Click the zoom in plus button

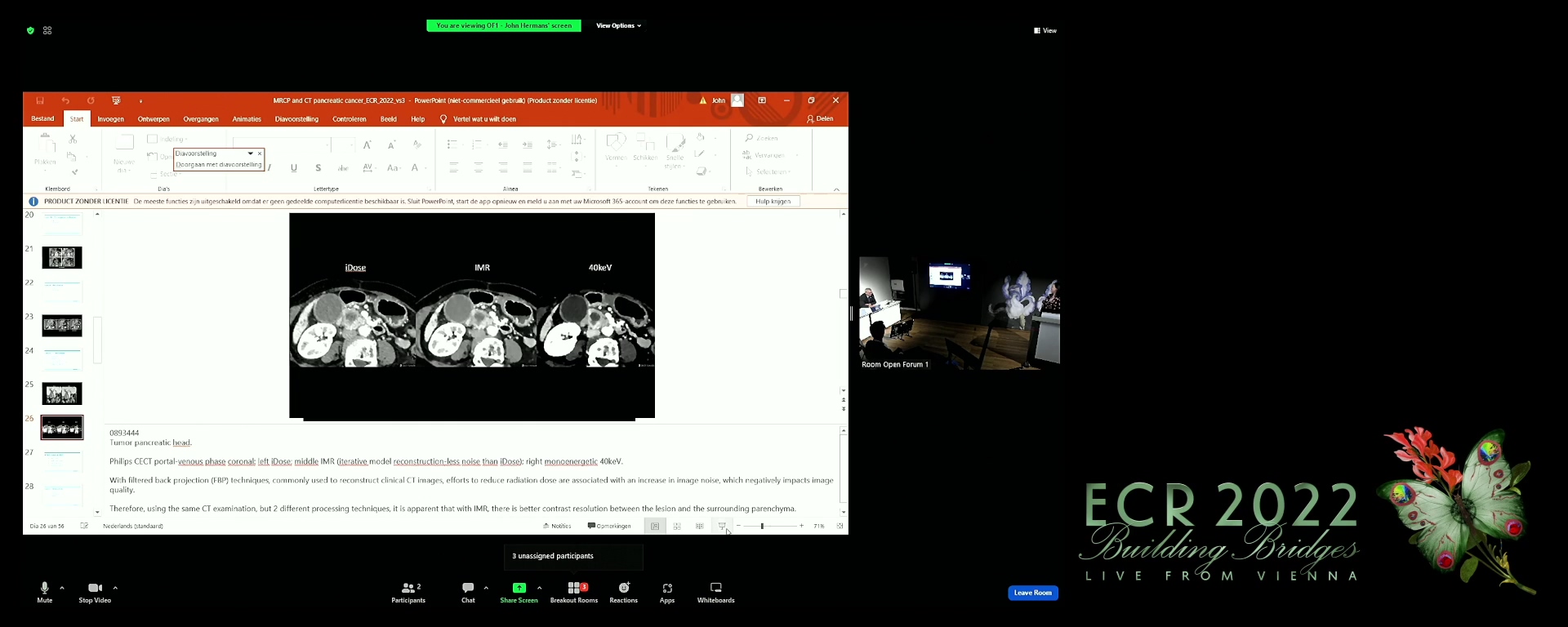point(801,526)
